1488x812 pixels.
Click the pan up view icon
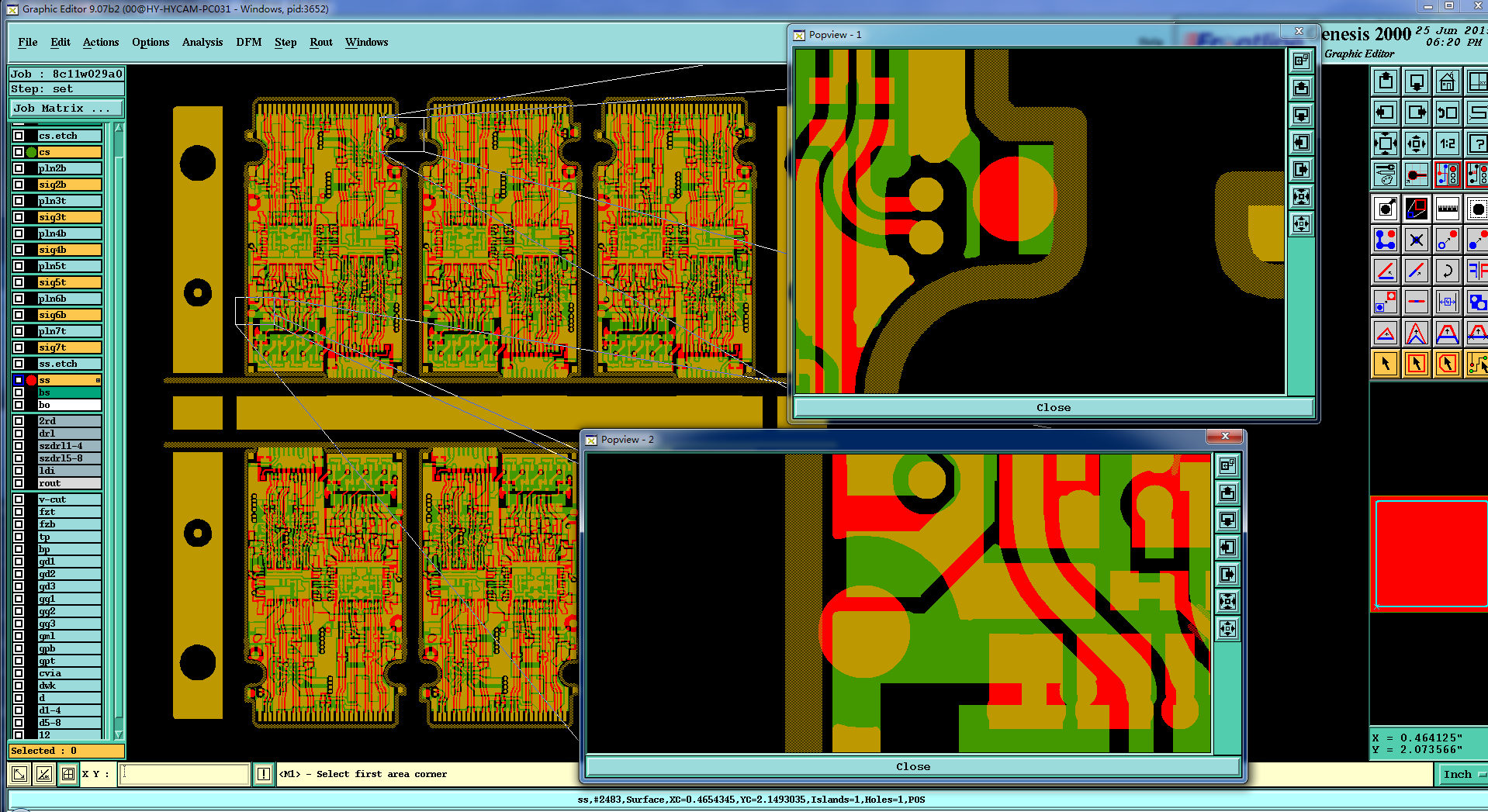point(1386,81)
